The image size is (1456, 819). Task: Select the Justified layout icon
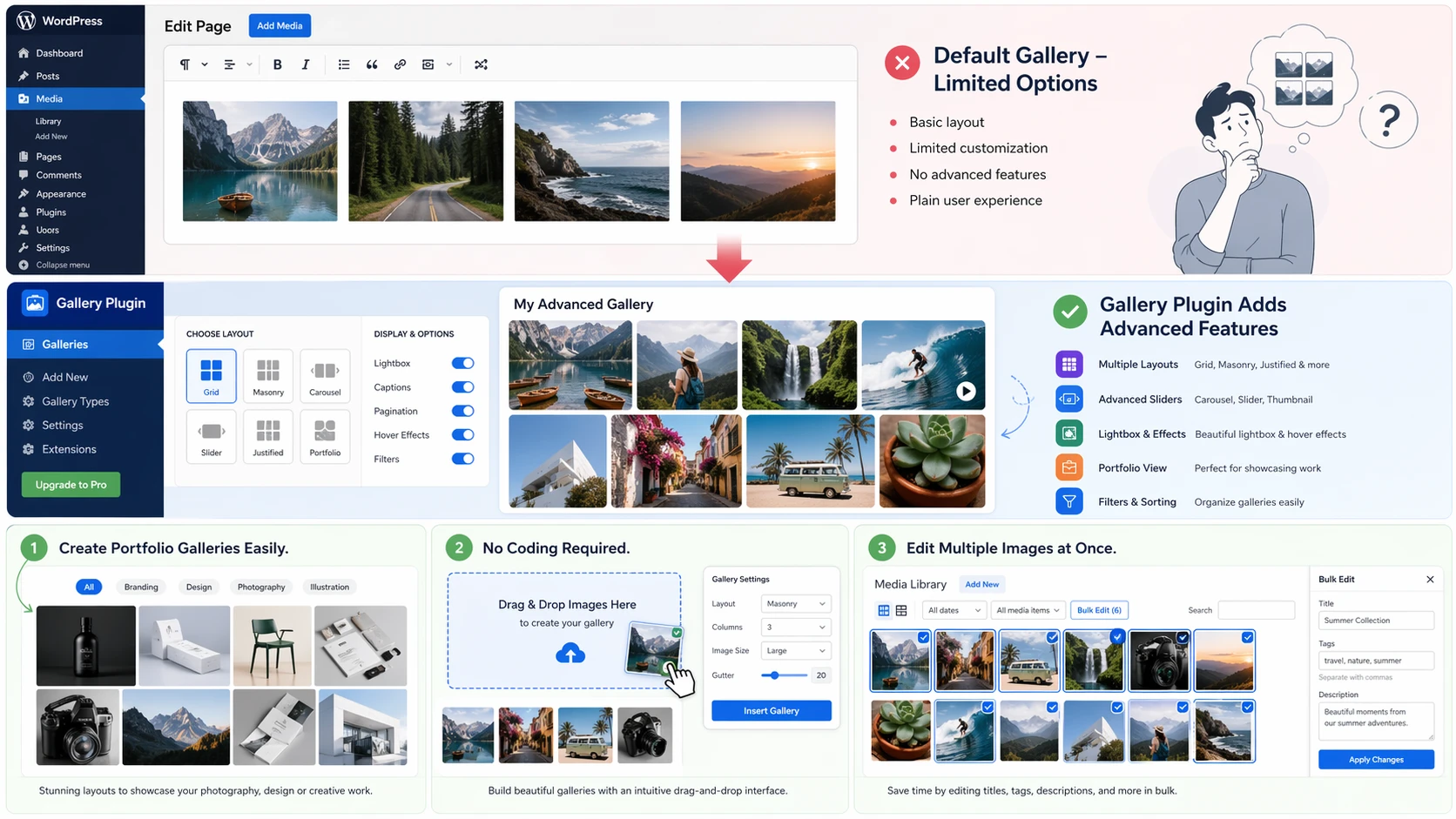click(268, 431)
